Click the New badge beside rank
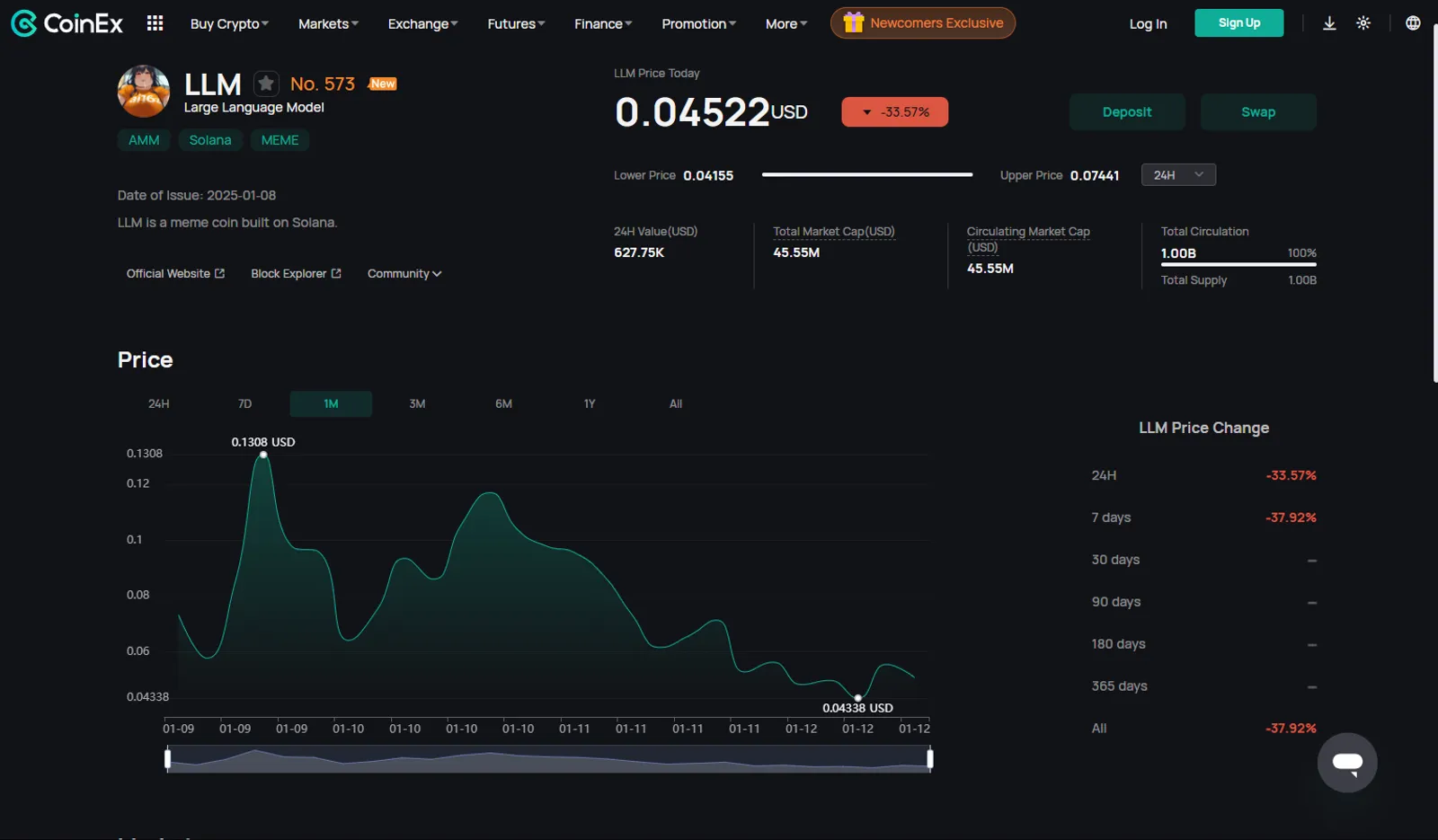This screenshot has height=840, width=1438. (x=383, y=84)
